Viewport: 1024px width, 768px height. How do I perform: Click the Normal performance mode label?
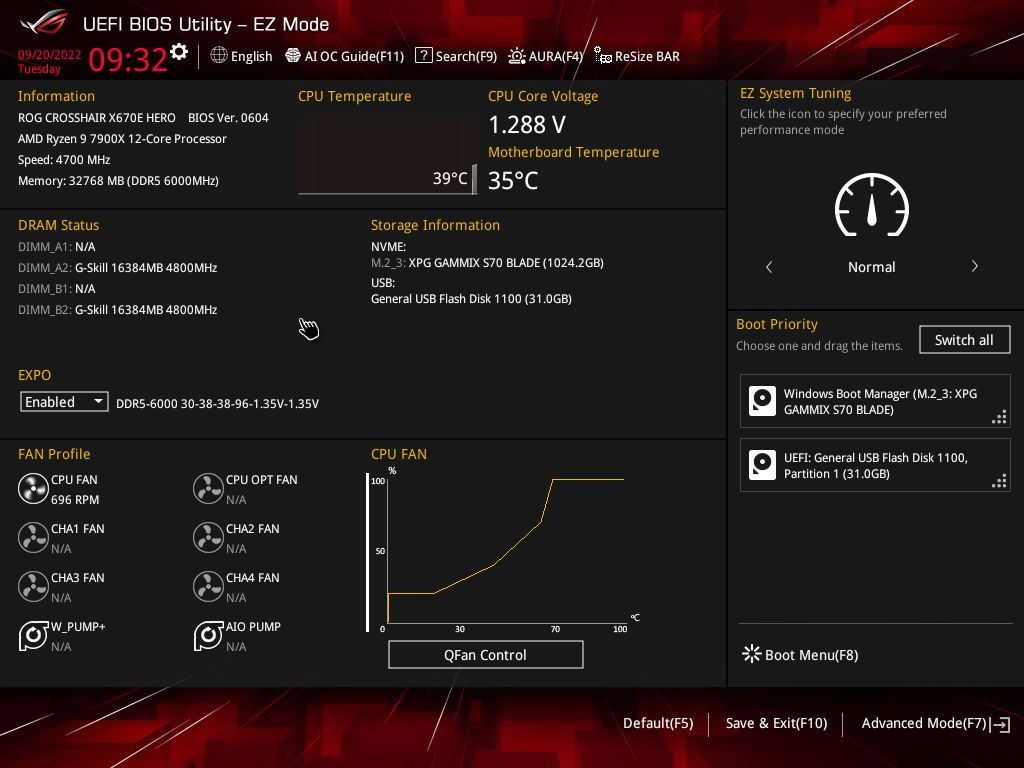click(871, 266)
